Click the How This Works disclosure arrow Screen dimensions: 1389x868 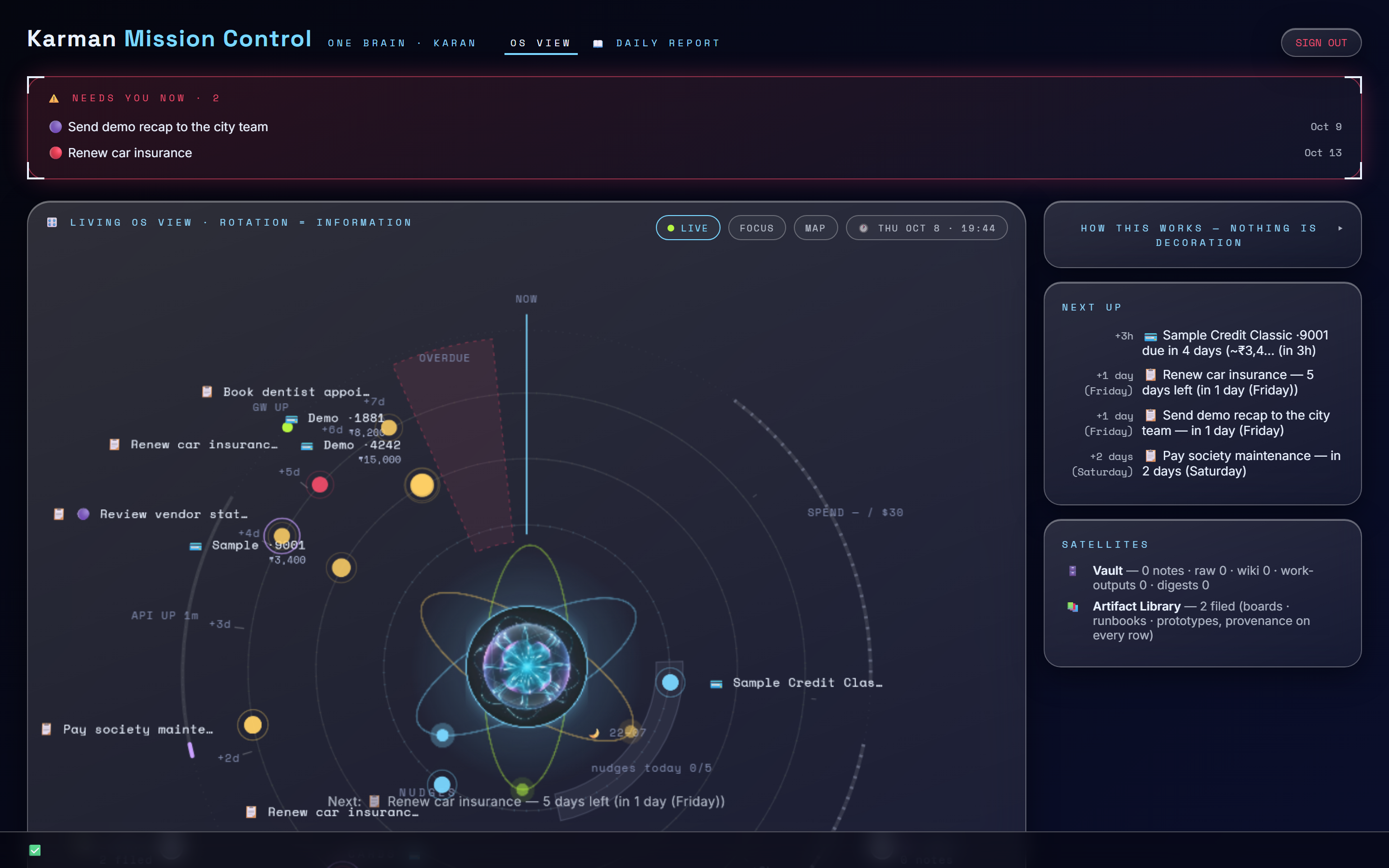click(1340, 229)
